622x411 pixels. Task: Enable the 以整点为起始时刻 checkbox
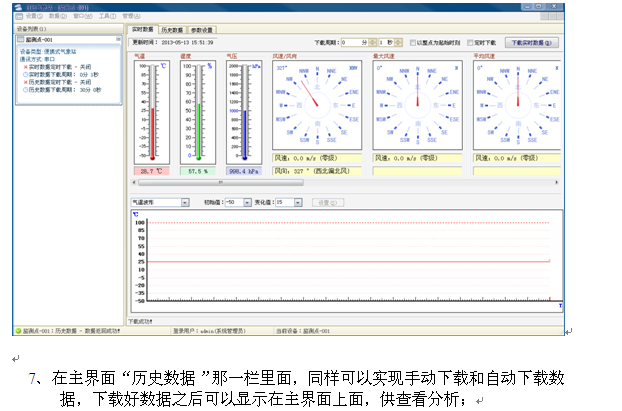tap(412, 43)
